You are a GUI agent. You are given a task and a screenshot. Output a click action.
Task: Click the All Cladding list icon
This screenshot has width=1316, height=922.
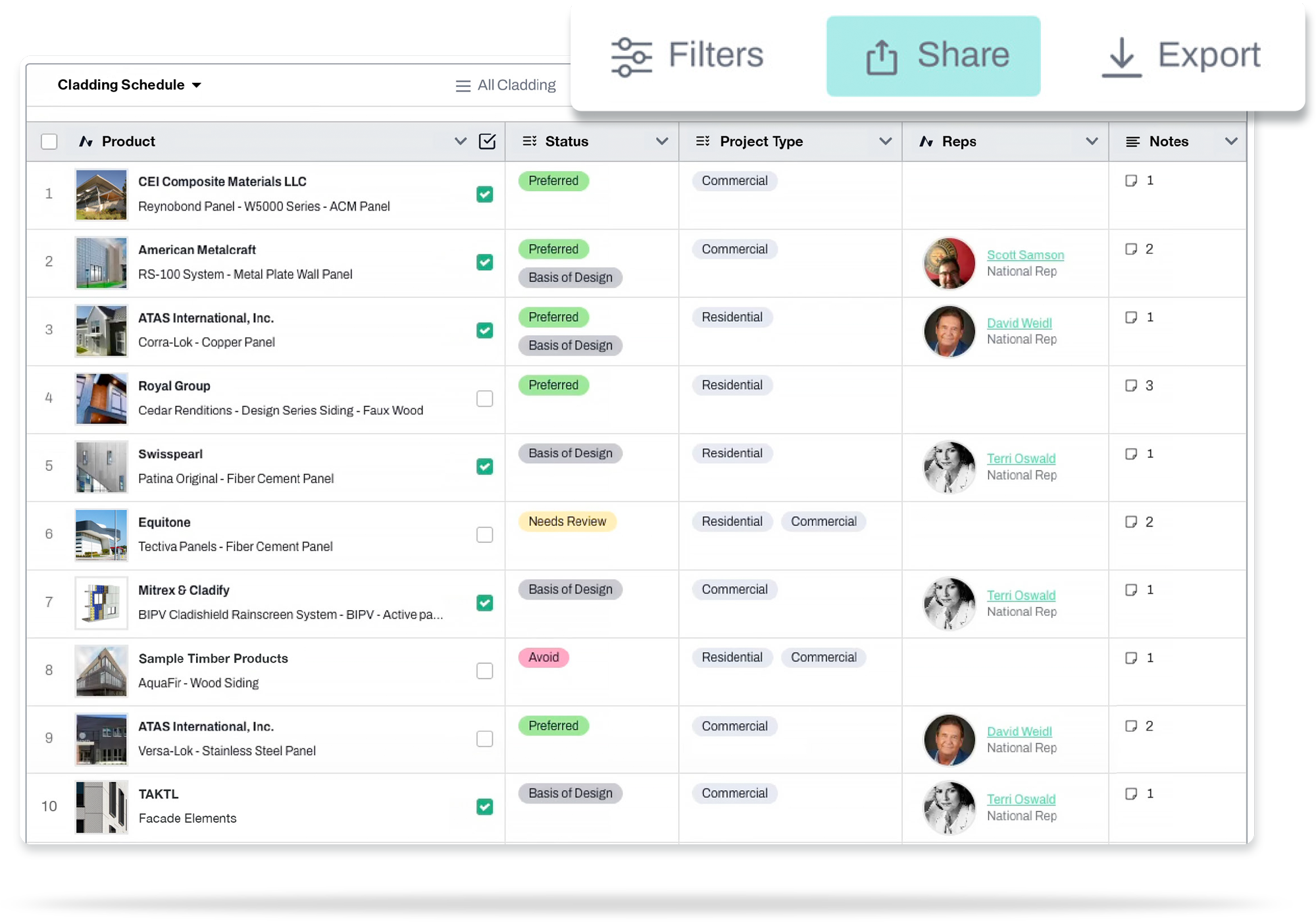pyautogui.click(x=463, y=86)
